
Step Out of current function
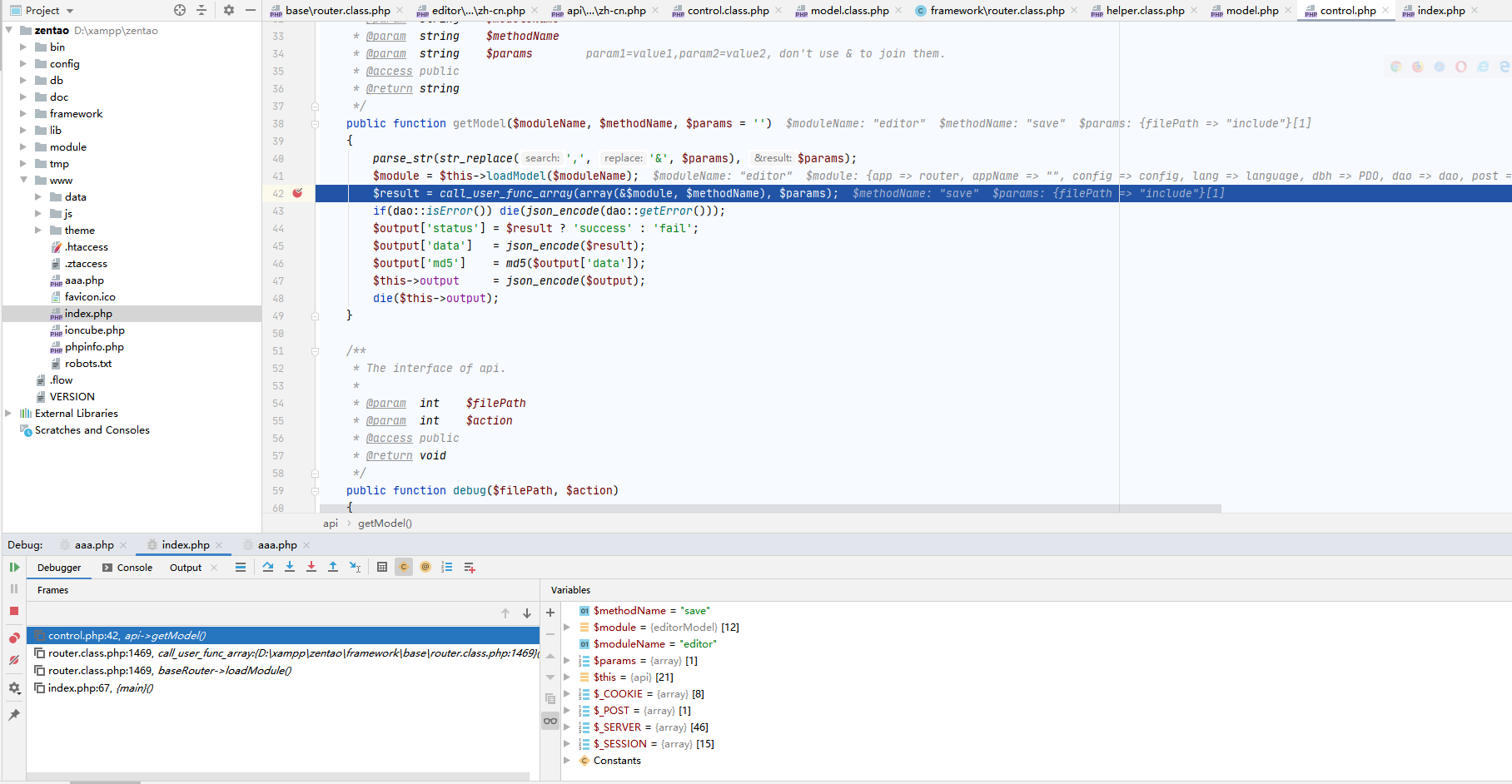[x=333, y=568]
